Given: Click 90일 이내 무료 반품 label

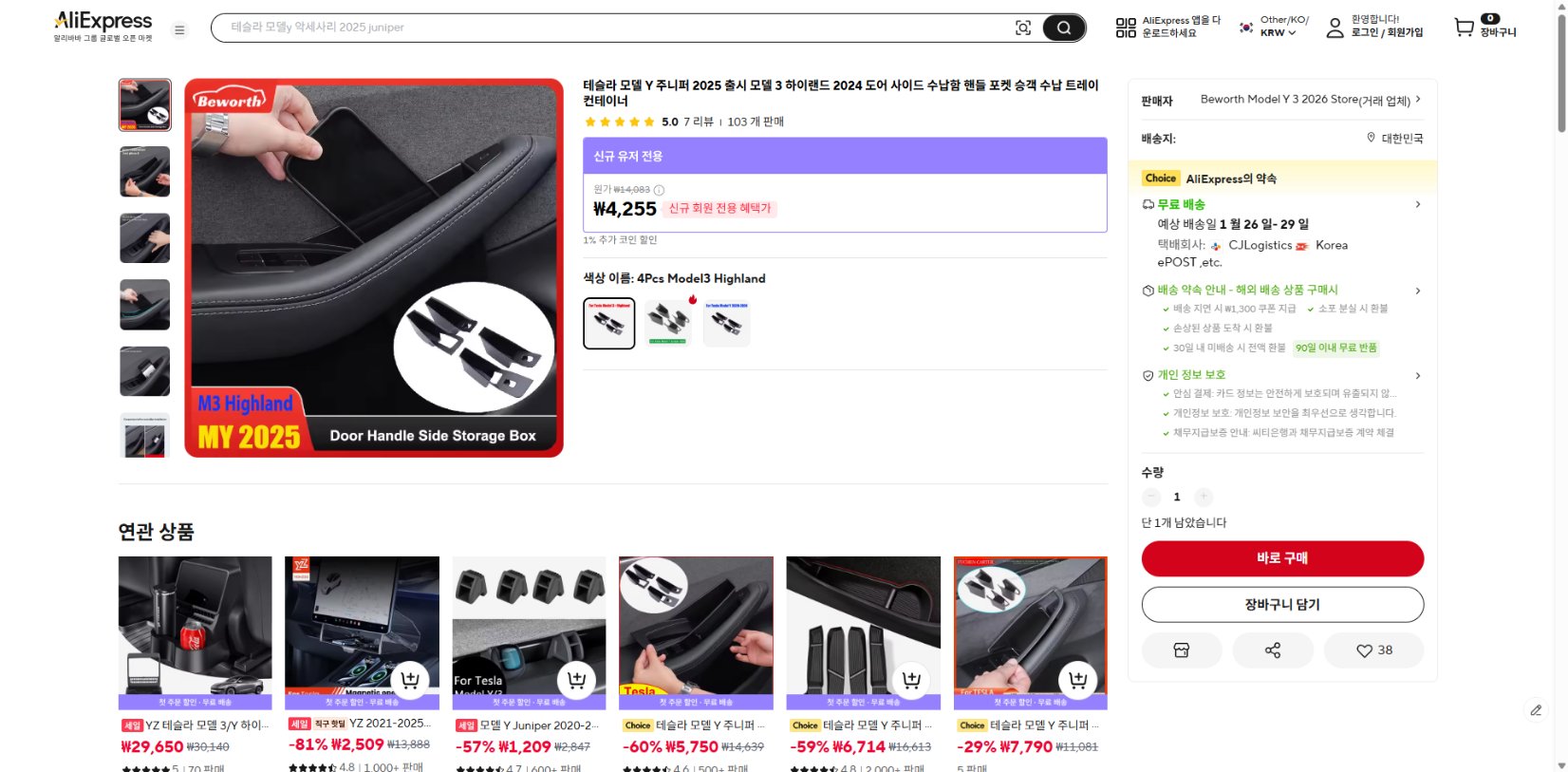Looking at the screenshot, I should pos(1336,348).
